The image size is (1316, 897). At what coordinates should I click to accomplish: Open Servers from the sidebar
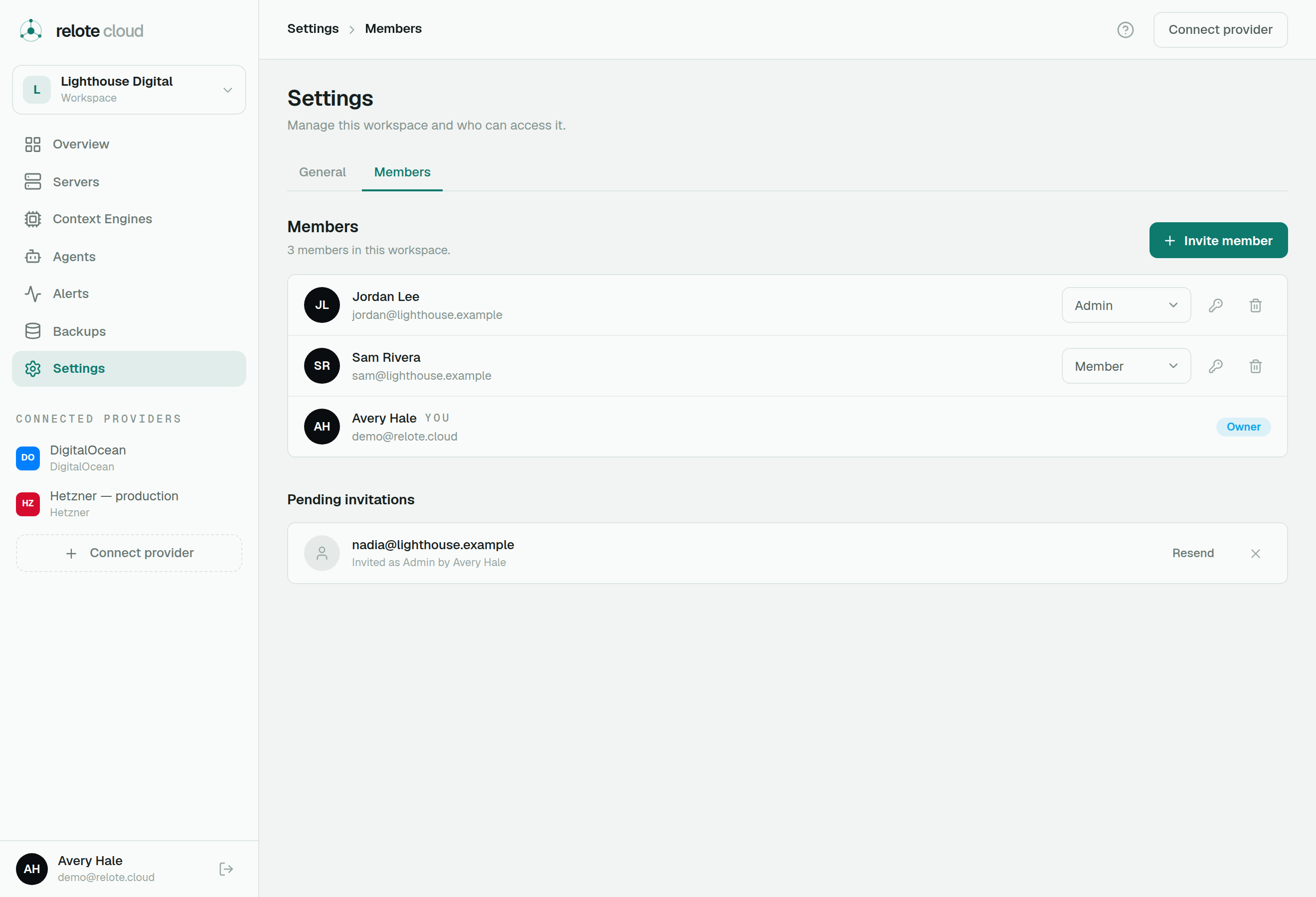129,182
